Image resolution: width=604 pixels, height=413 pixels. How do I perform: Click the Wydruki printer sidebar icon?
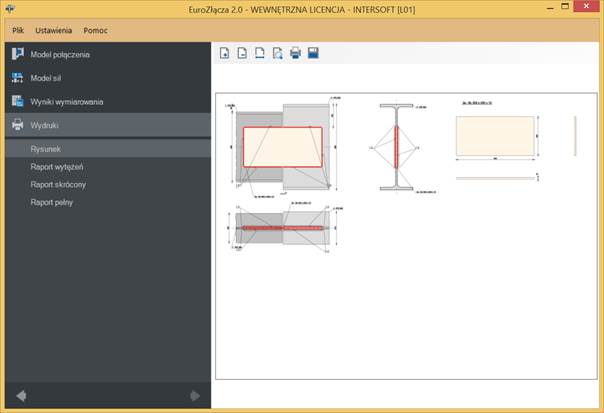[x=17, y=125]
